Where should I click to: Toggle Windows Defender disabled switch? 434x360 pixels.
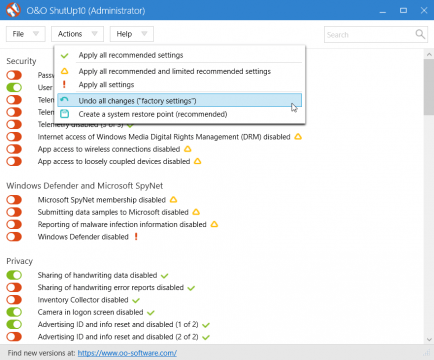tap(14, 237)
